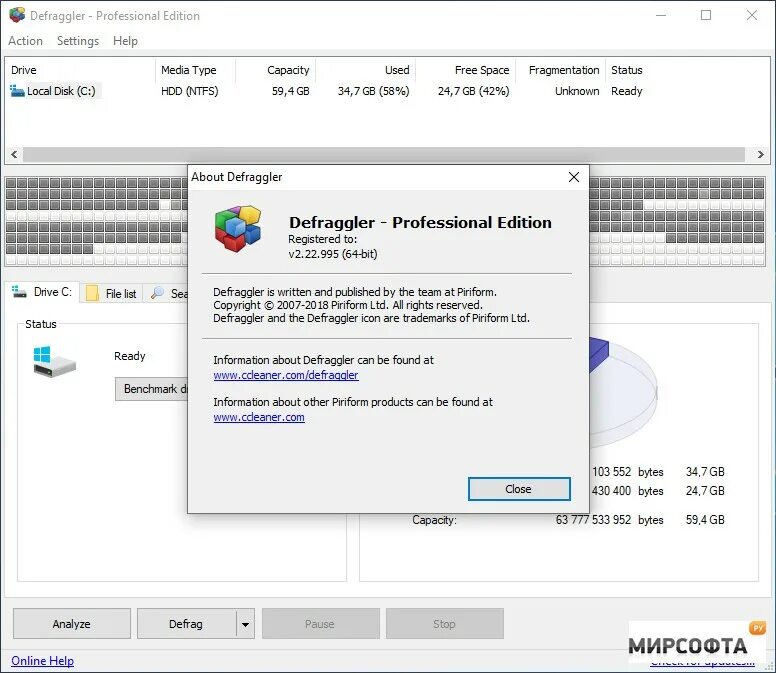Click the 34,7 GB (58%) used cell
Image resolution: width=776 pixels, height=673 pixels.
click(x=374, y=91)
